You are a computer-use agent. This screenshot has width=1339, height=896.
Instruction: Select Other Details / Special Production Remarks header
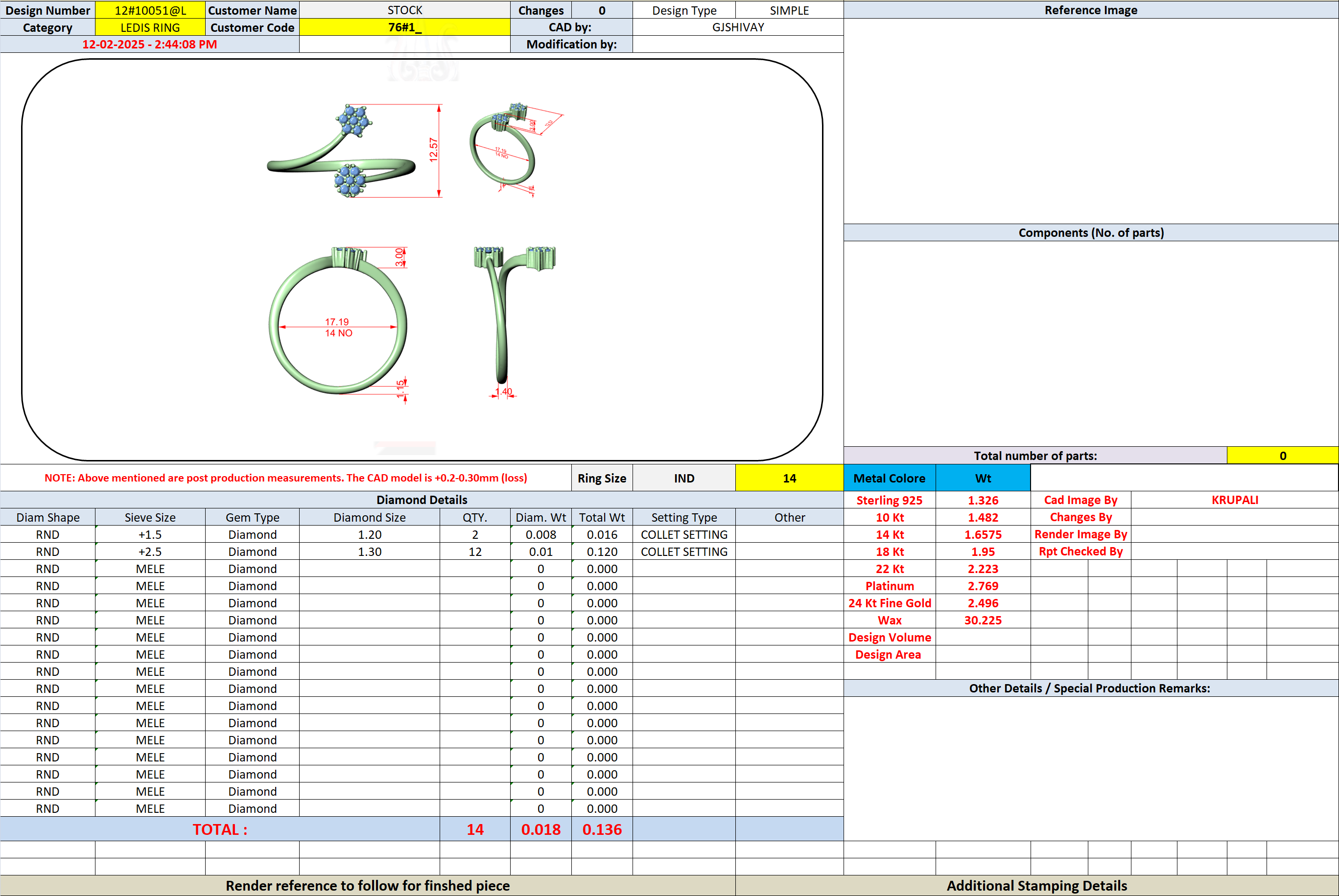(x=1090, y=688)
